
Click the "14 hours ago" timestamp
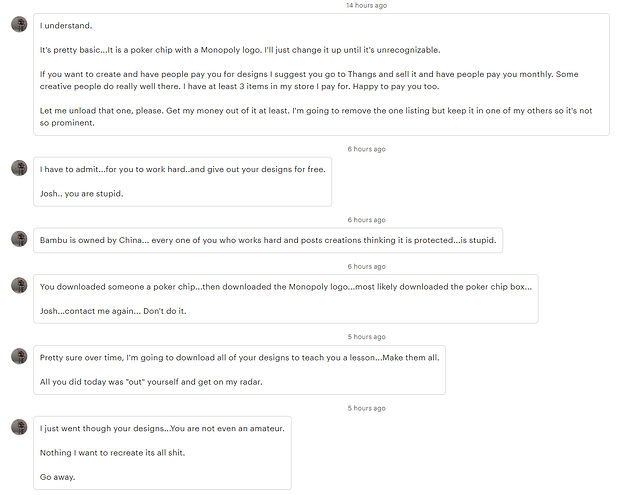click(x=366, y=6)
